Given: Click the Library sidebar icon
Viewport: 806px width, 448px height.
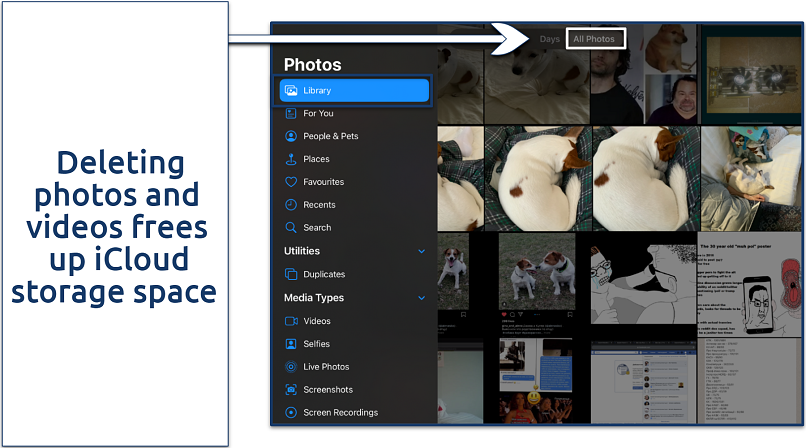Looking at the screenshot, I should tap(291, 90).
